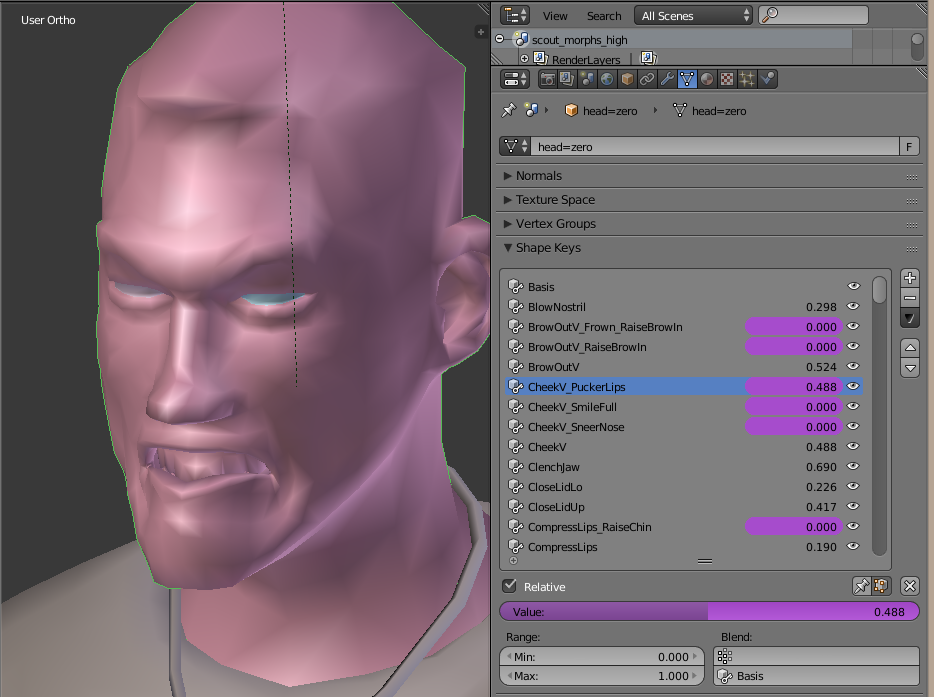Open the Constraints properties tab chain icon
This screenshot has height=697, width=934.
pyautogui.click(x=647, y=79)
